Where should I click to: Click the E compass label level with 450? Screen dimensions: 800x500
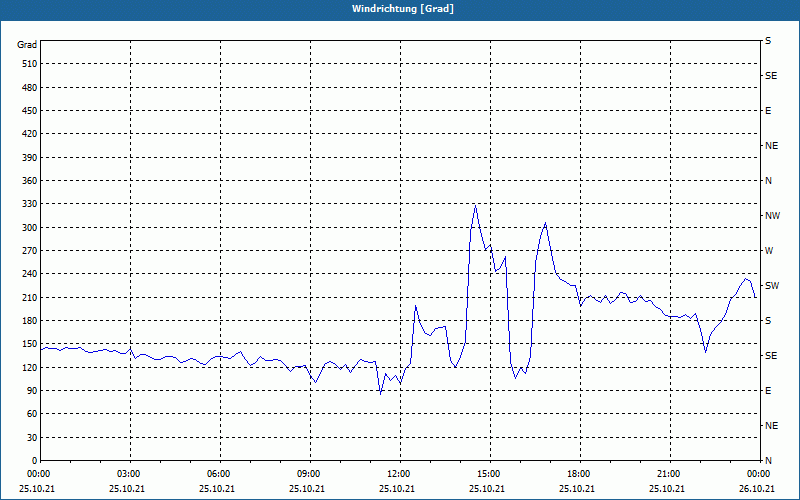click(x=768, y=111)
